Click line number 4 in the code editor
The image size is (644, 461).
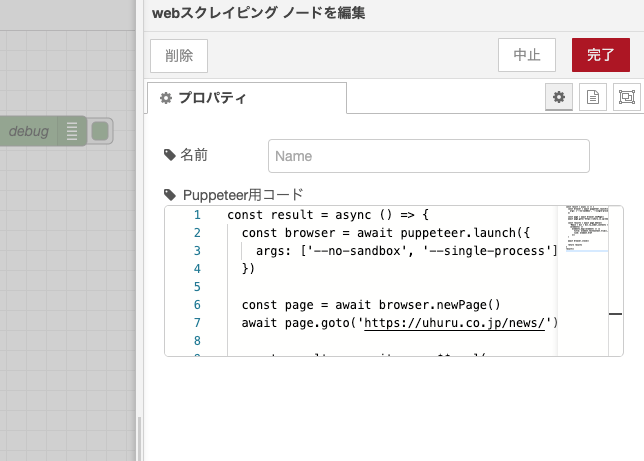coord(197,269)
